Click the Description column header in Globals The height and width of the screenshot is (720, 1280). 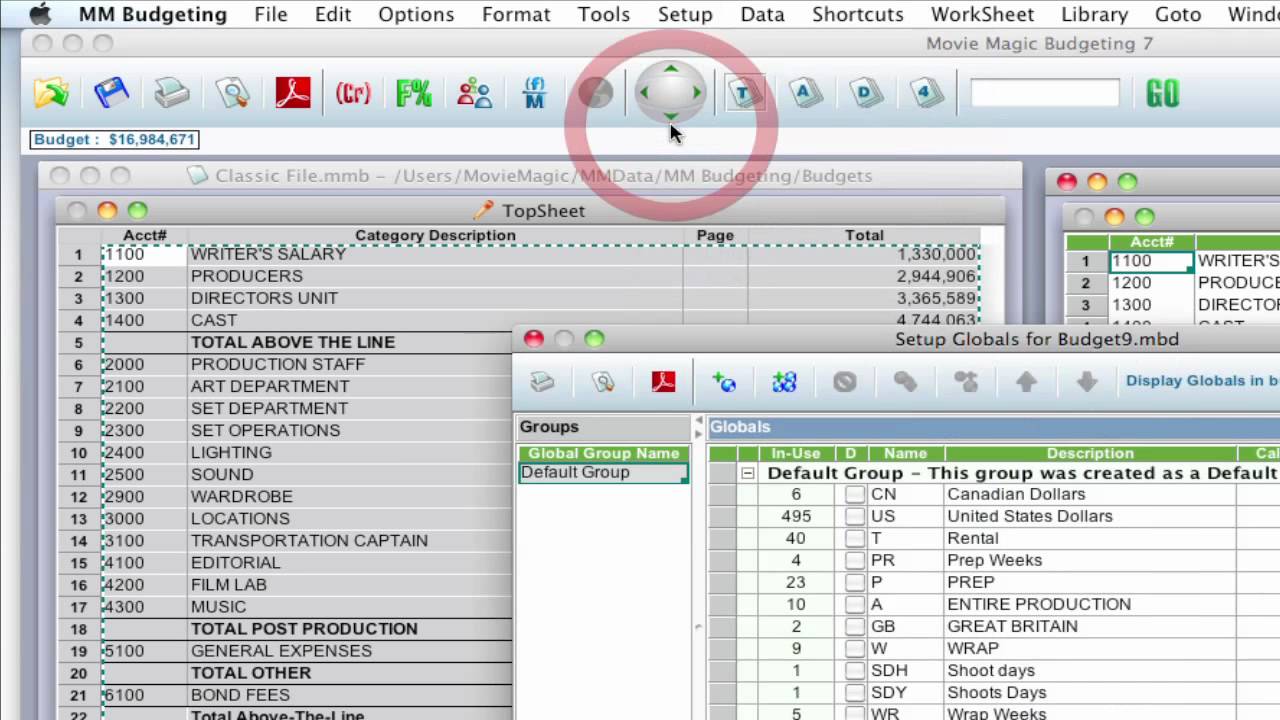(1090, 453)
